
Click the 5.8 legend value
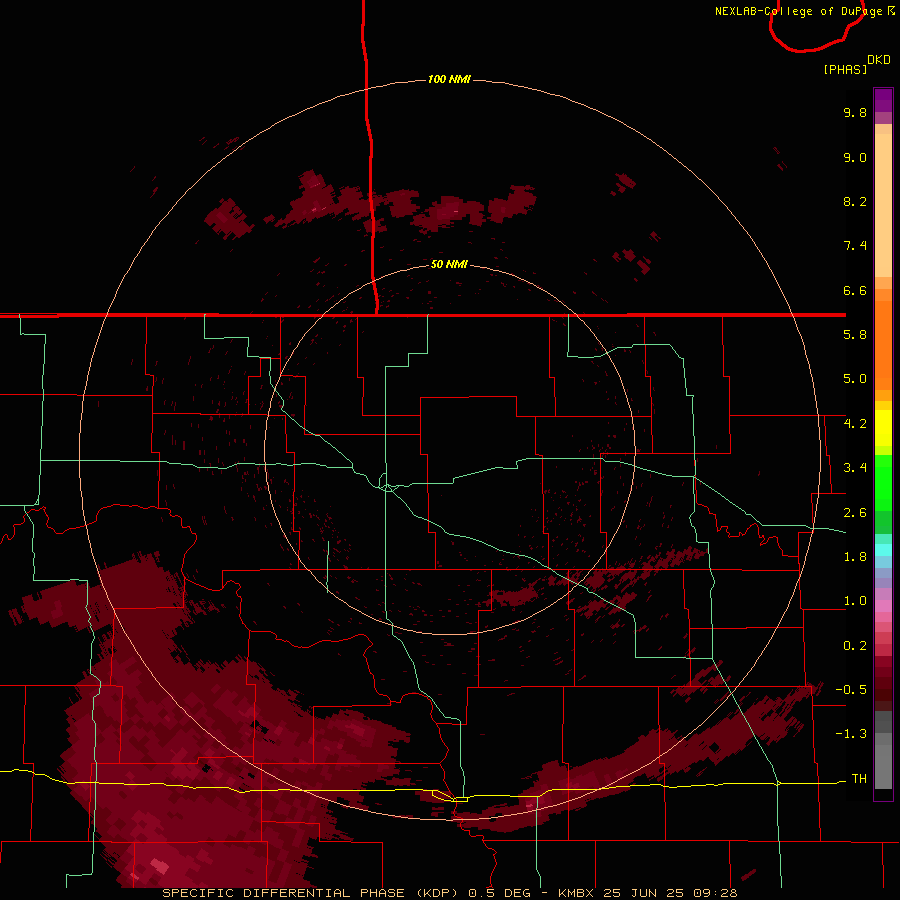click(855, 335)
